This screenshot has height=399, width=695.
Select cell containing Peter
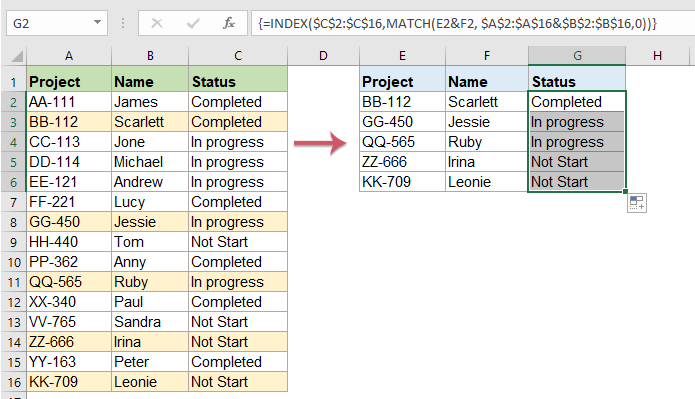(150, 362)
